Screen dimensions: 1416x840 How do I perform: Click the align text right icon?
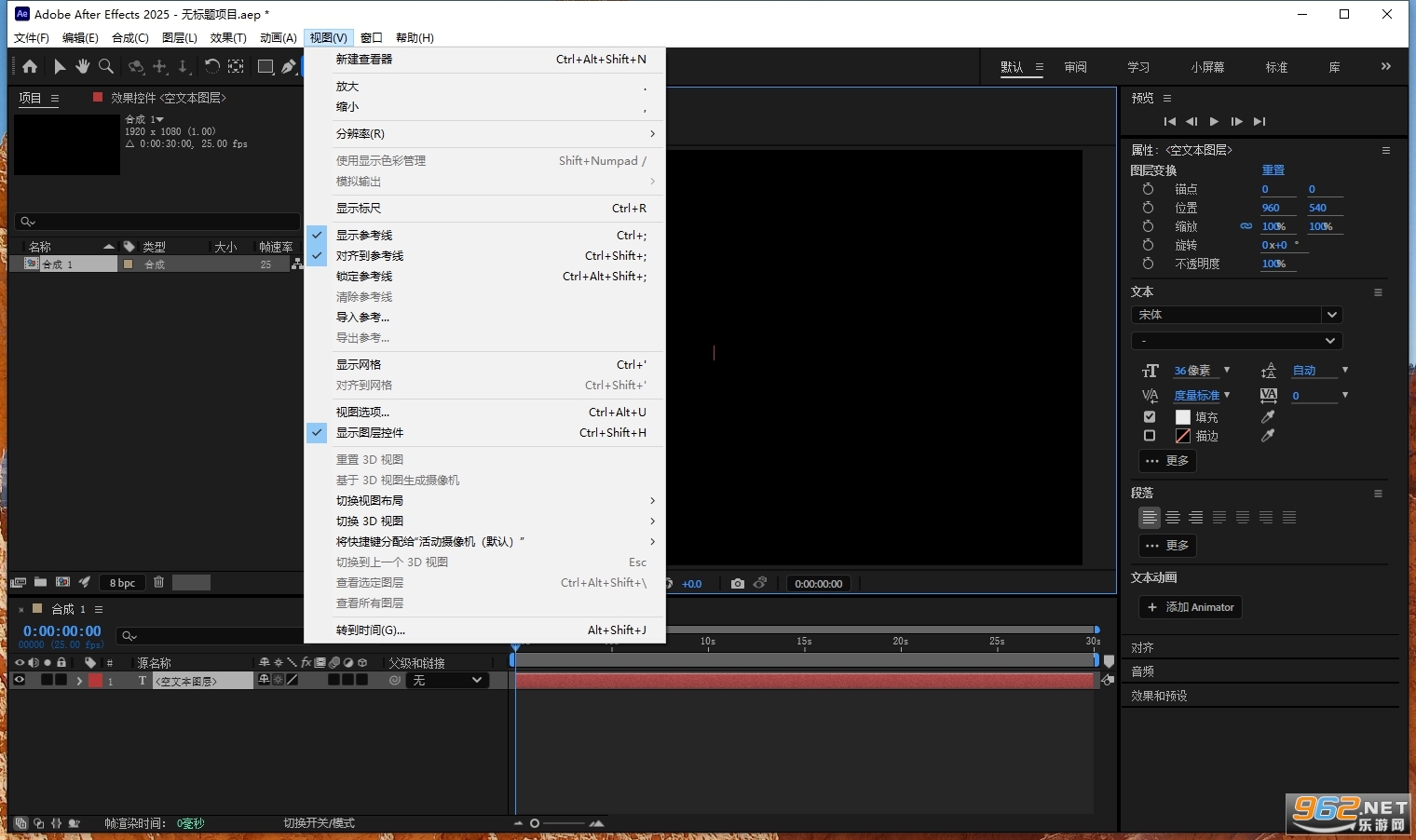coord(1196,518)
